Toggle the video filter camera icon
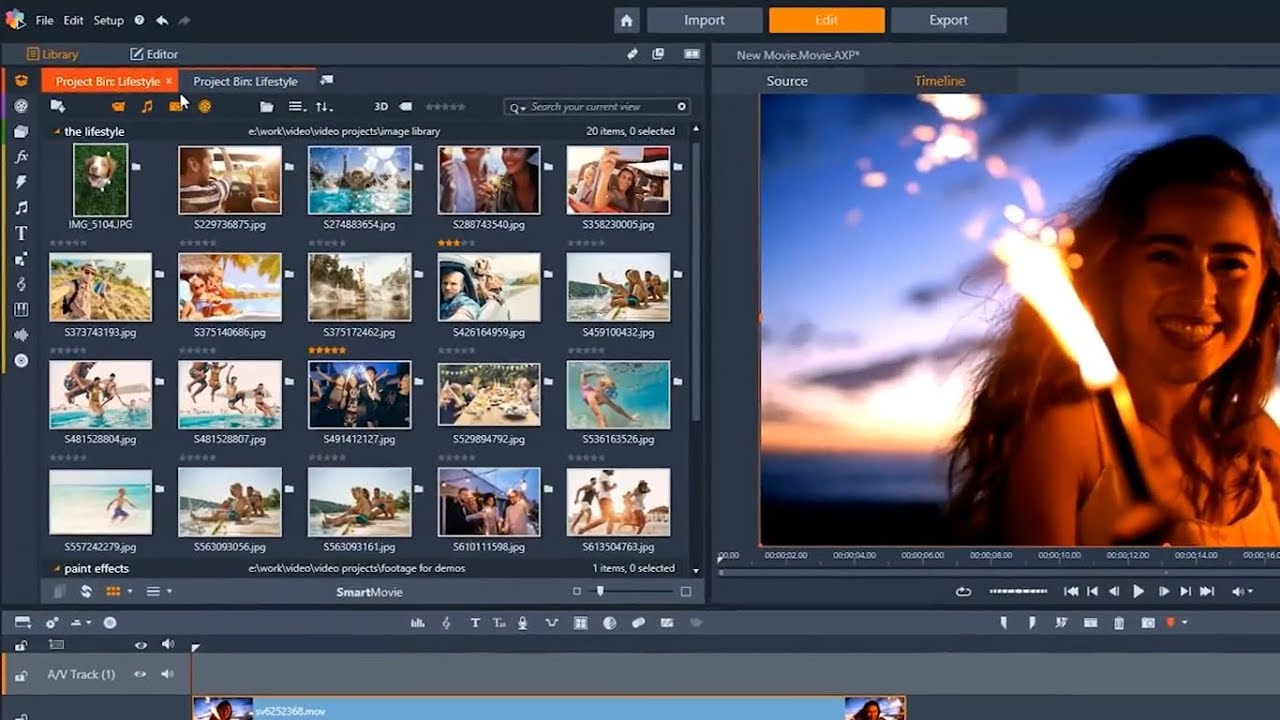This screenshot has height=720, width=1280. point(118,106)
